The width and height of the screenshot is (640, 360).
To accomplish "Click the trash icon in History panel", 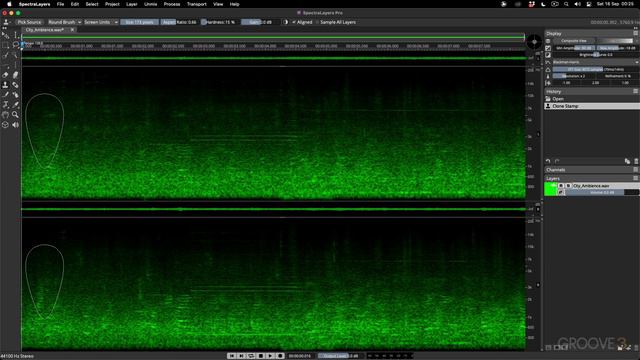I will click(x=636, y=161).
